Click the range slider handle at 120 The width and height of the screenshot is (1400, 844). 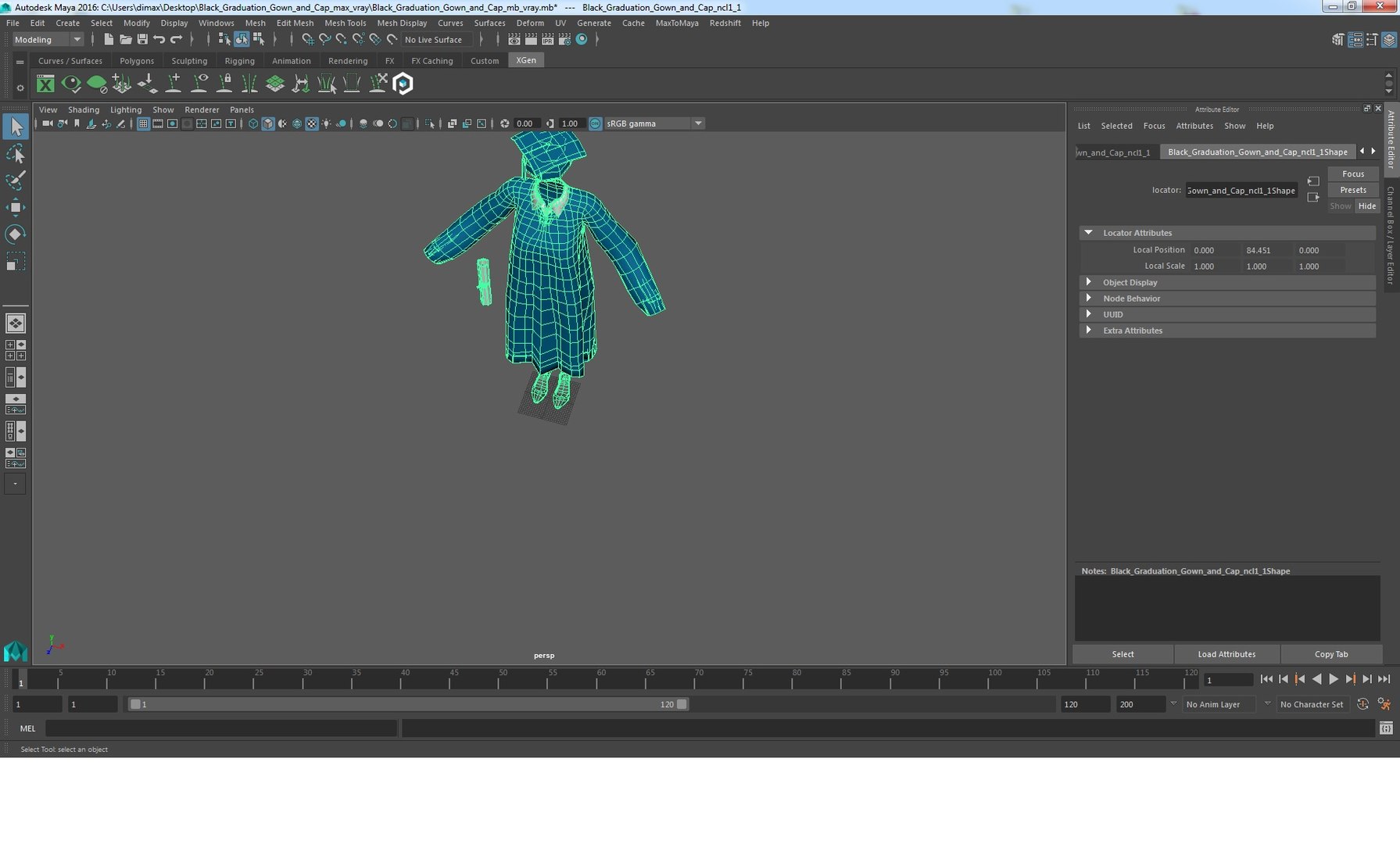point(682,704)
